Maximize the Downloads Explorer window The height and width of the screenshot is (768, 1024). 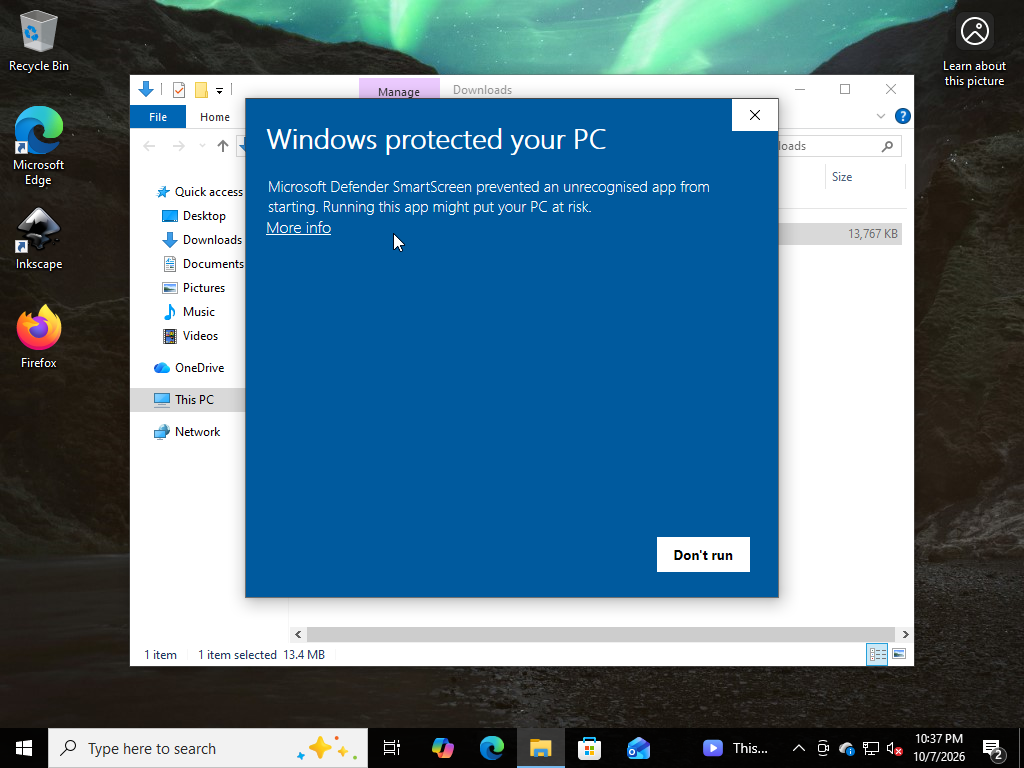tap(845, 89)
